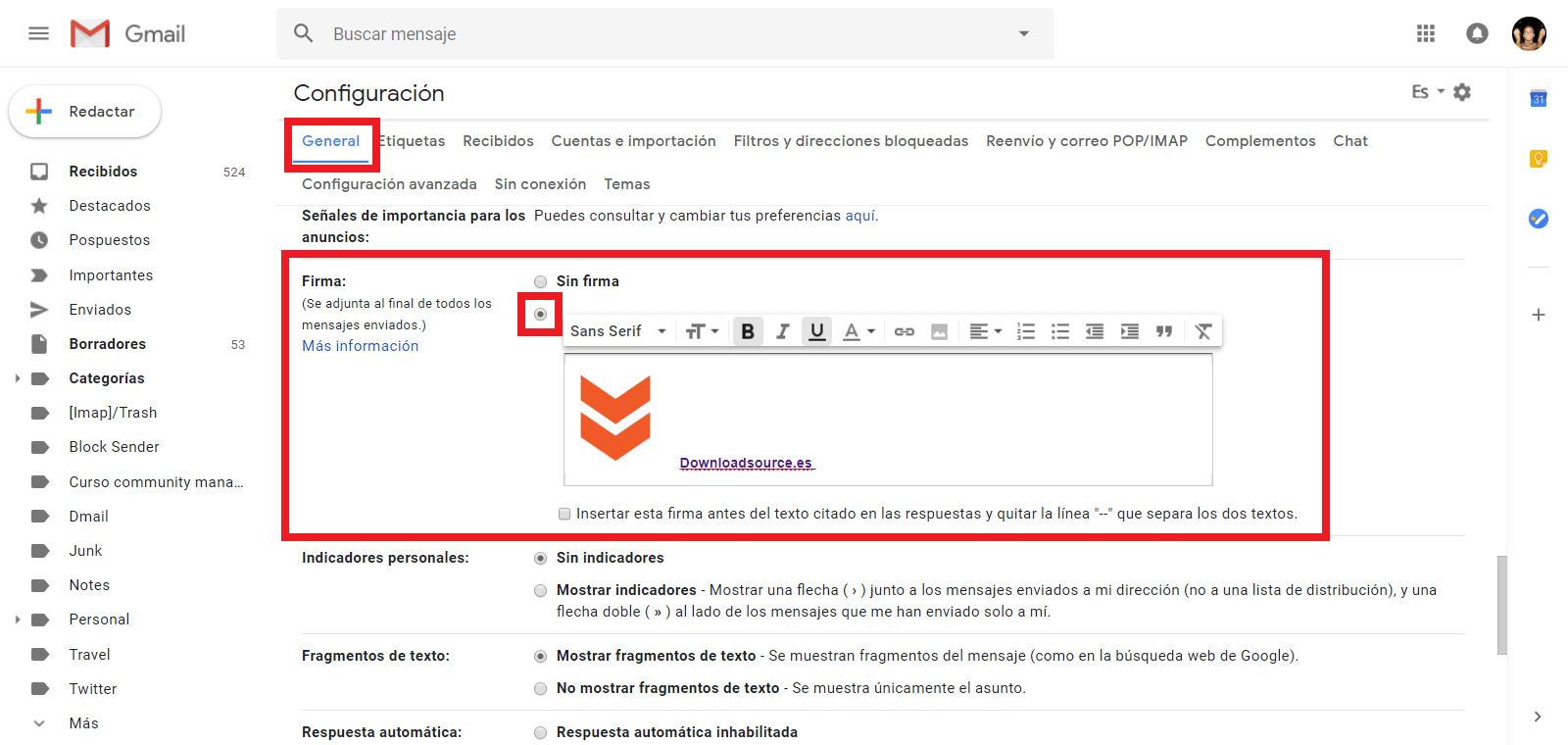
Task: Open the text alignment dropdown
Action: point(985,331)
